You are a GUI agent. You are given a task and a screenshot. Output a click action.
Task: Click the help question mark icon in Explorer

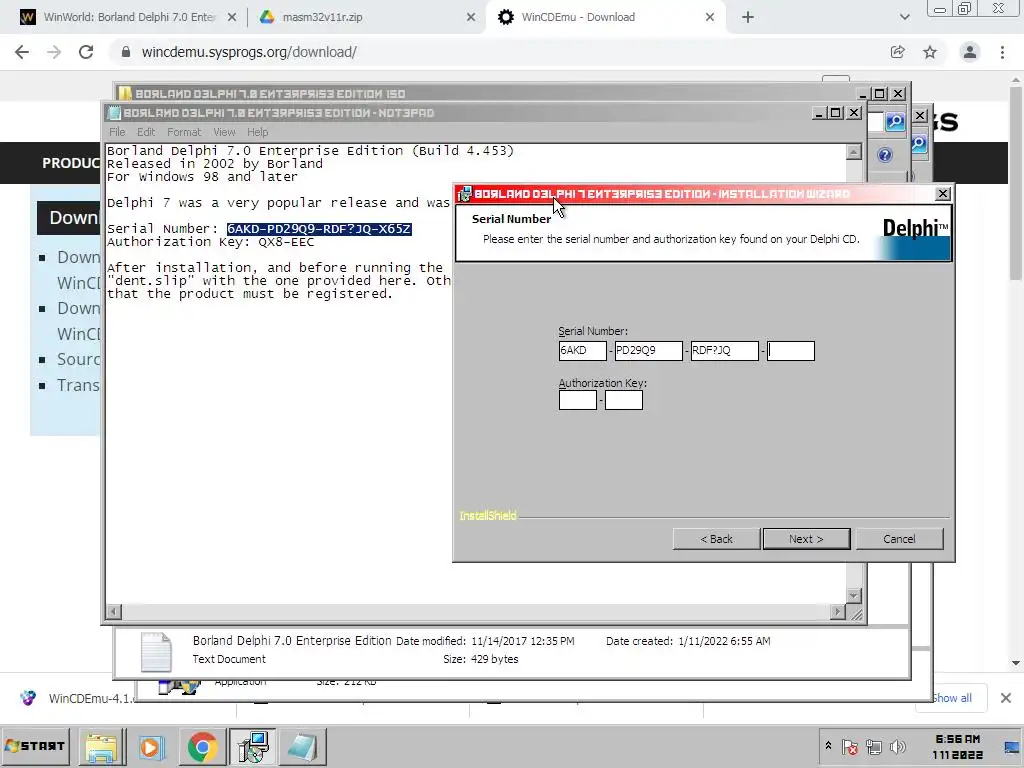tap(885, 155)
